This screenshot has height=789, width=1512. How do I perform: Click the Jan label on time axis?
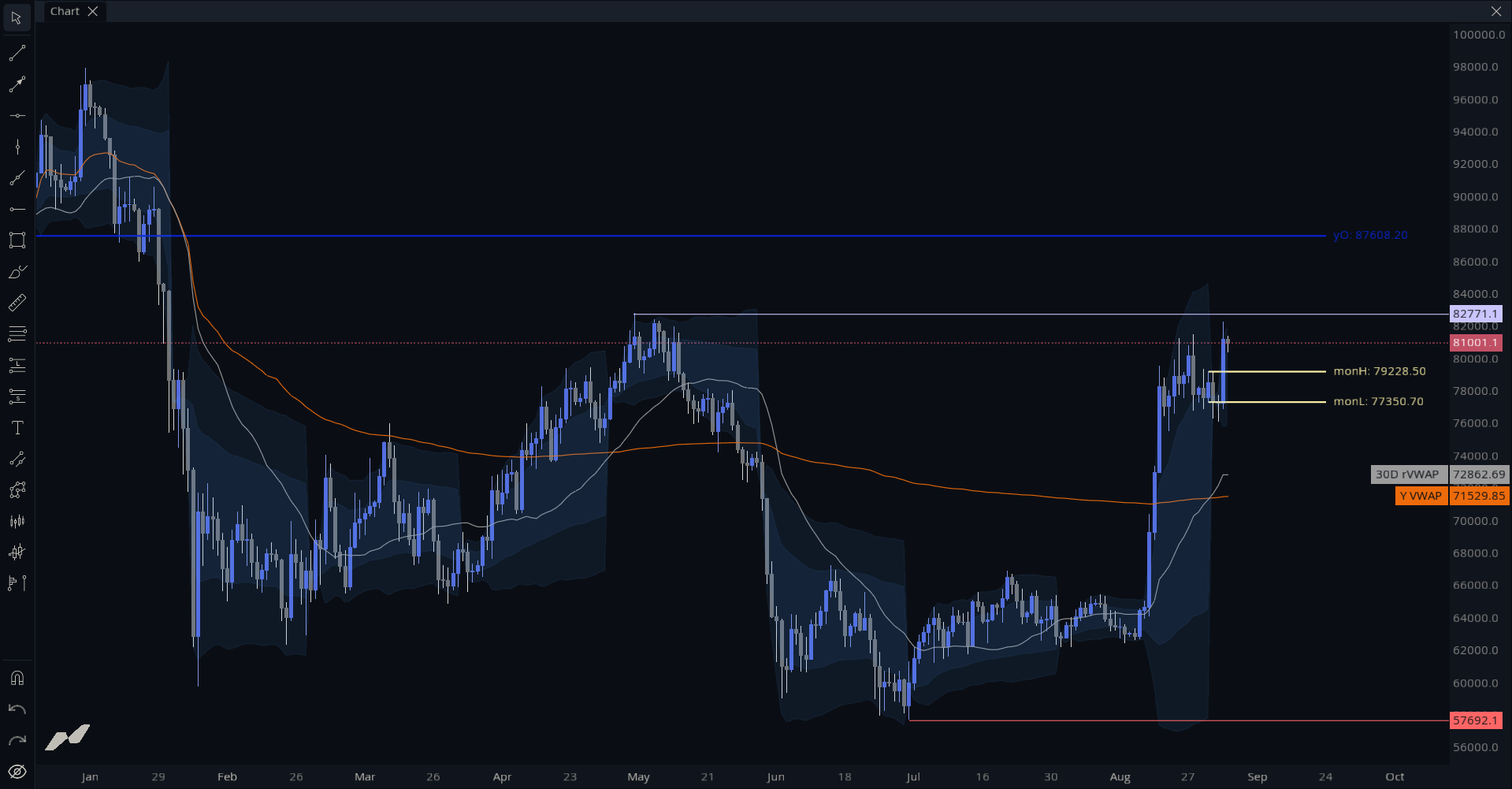click(90, 777)
